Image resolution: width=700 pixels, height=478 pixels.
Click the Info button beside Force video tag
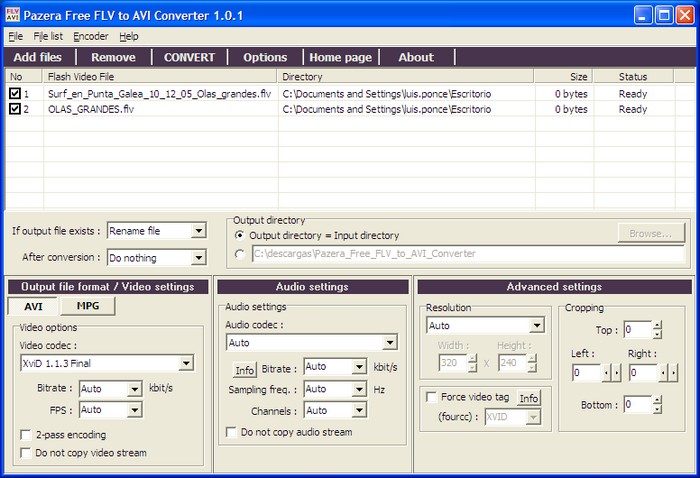coord(528,398)
